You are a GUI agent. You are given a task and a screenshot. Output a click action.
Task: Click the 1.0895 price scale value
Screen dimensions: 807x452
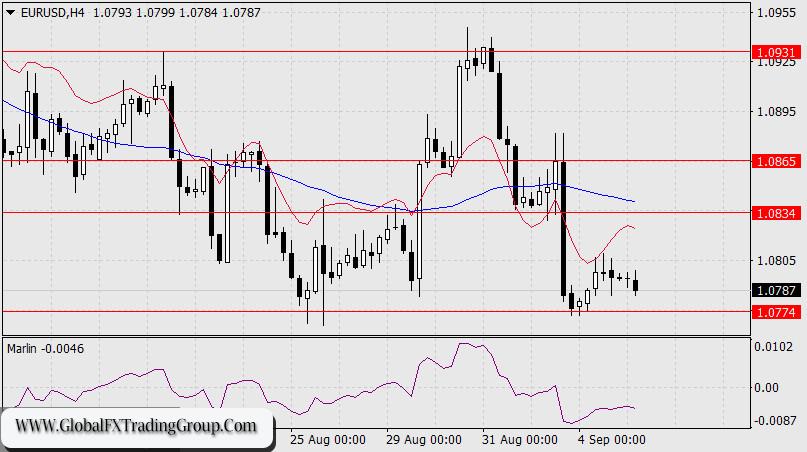pos(776,111)
